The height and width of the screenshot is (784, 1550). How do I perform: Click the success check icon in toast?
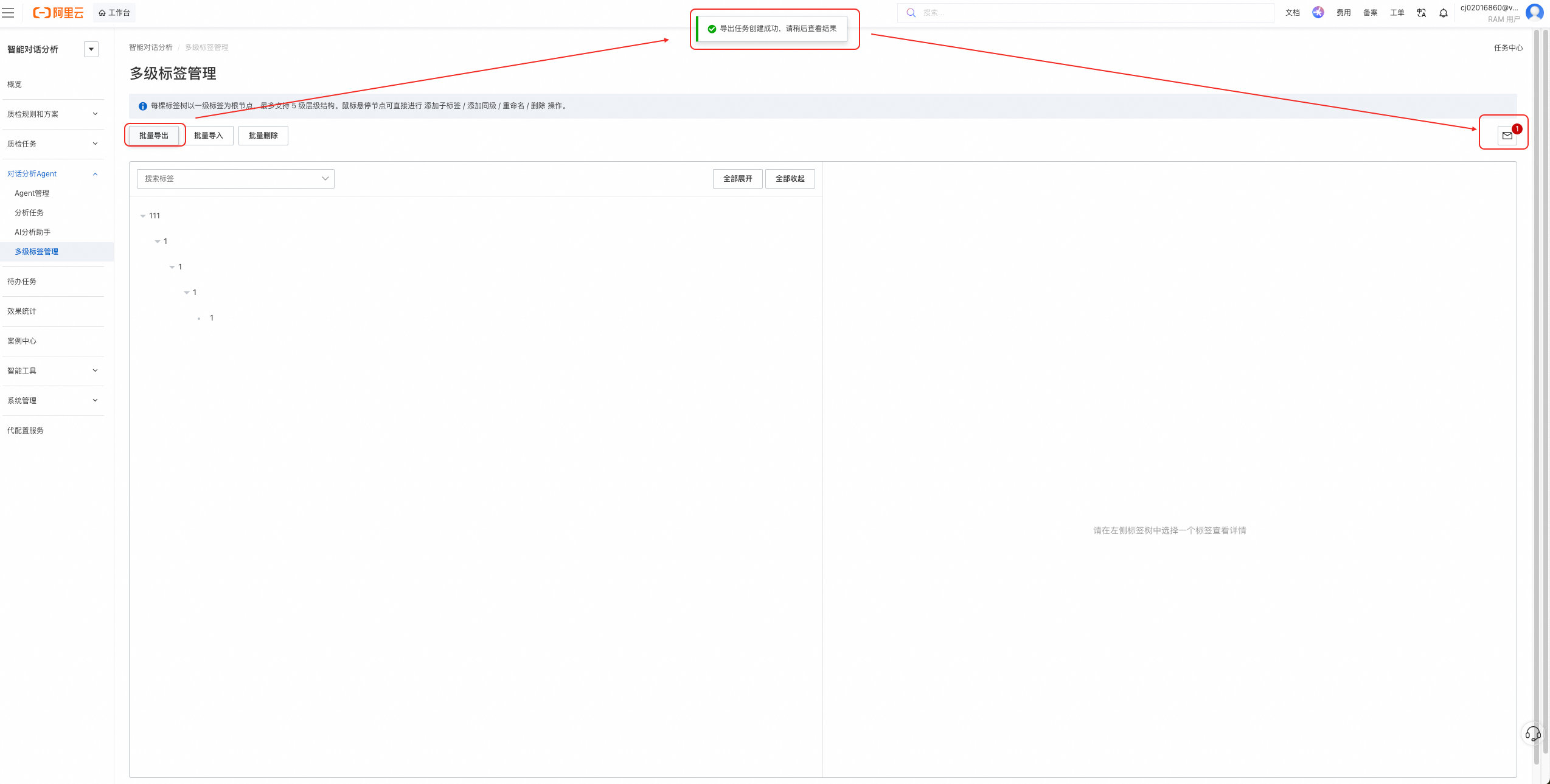pyautogui.click(x=711, y=29)
